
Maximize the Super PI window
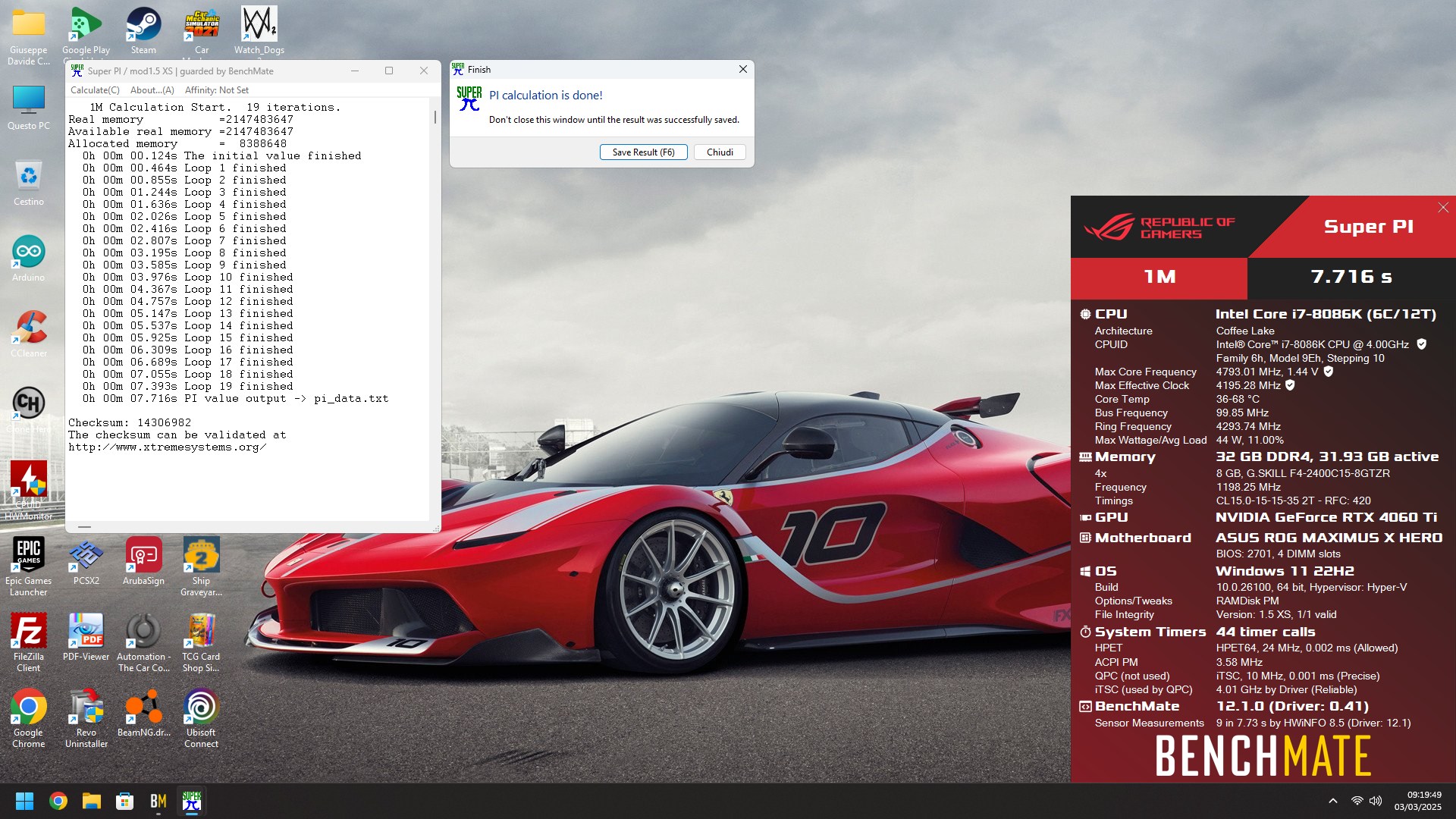[x=389, y=71]
